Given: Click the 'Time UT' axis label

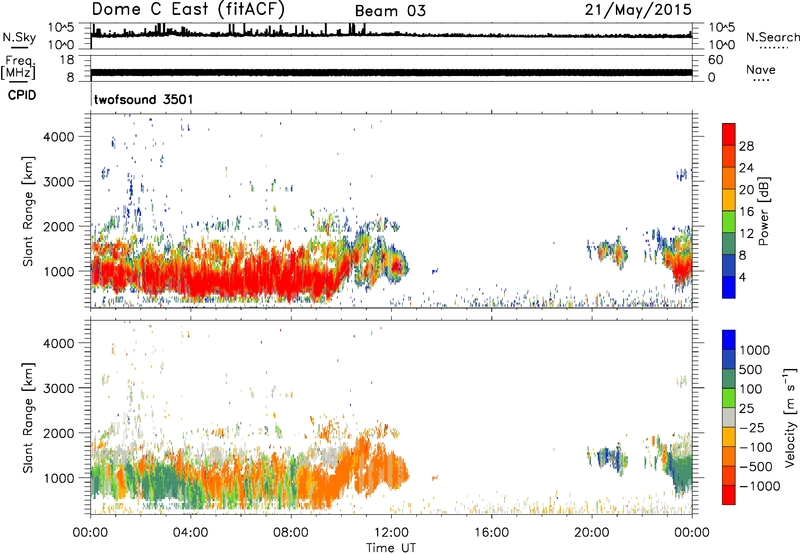Looking at the screenshot, I should click(x=391, y=548).
